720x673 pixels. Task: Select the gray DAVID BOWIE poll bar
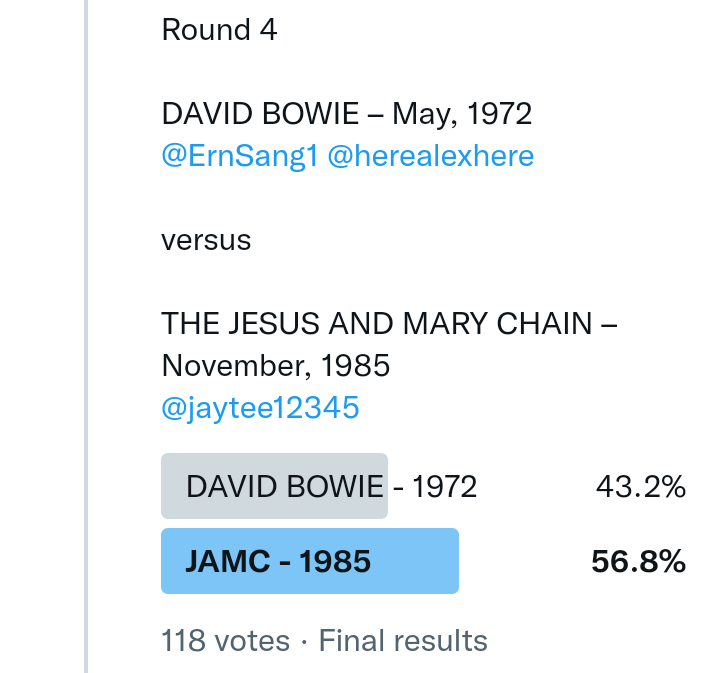click(274, 487)
